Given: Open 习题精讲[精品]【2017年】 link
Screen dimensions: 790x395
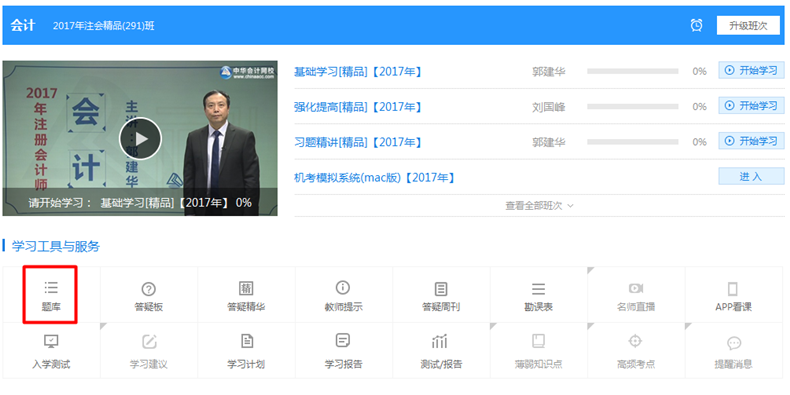Looking at the screenshot, I should tap(358, 142).
